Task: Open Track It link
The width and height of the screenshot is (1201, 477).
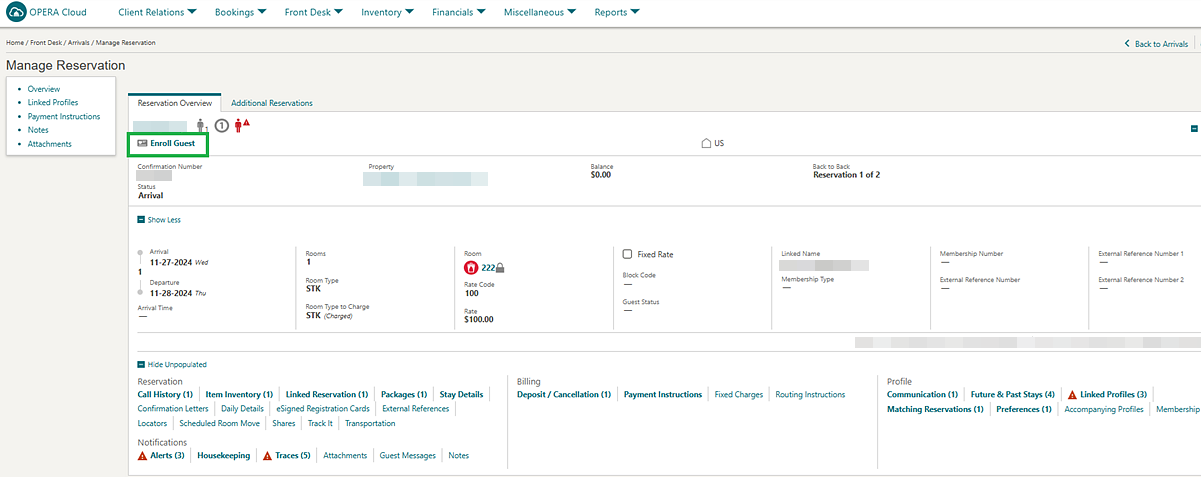Action: 320,423
